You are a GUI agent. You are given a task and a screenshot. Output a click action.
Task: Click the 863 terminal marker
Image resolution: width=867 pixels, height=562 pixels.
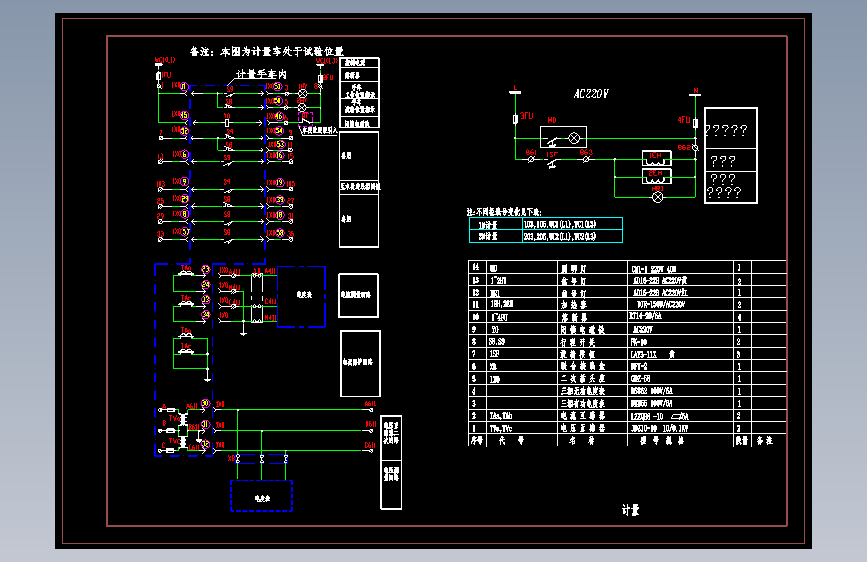(586, 159)
